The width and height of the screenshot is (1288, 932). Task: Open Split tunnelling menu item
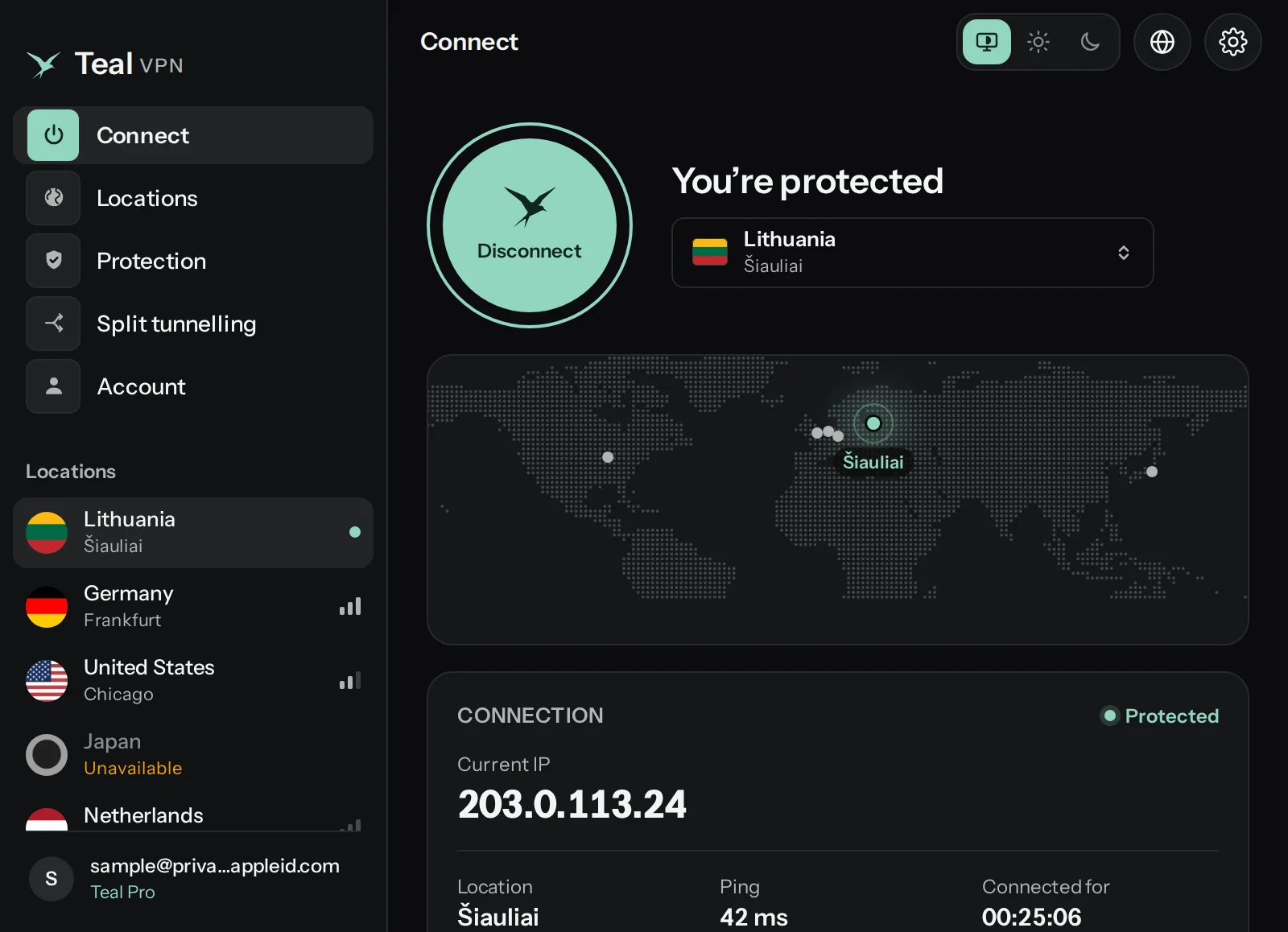point(193,324)
